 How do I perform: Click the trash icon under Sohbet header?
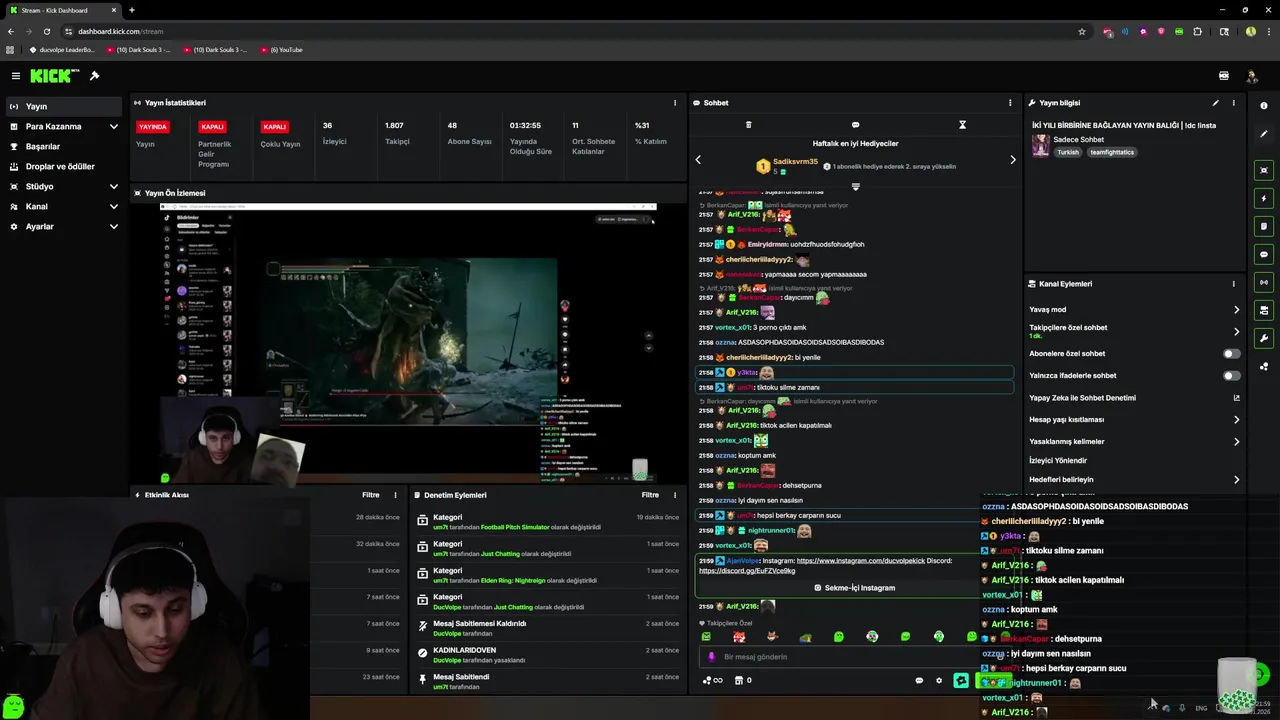[748, 125]
